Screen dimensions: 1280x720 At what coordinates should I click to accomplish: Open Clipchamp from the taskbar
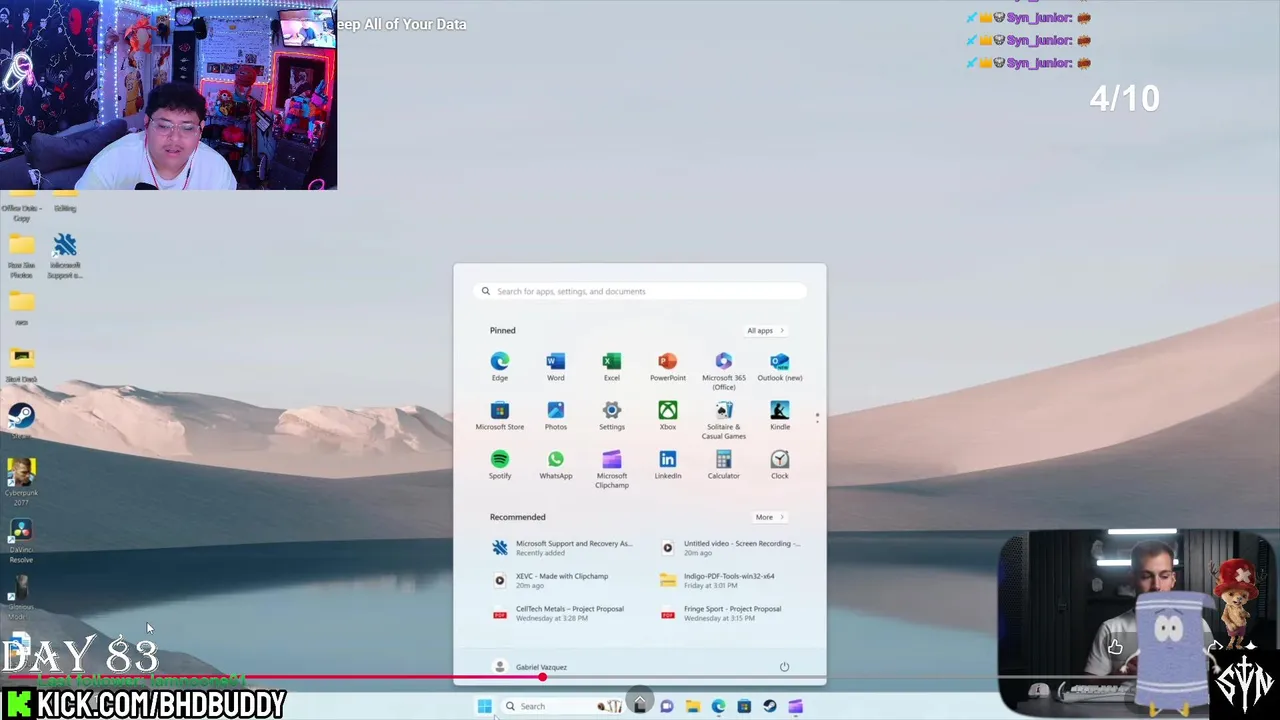[x=796, y=706]
